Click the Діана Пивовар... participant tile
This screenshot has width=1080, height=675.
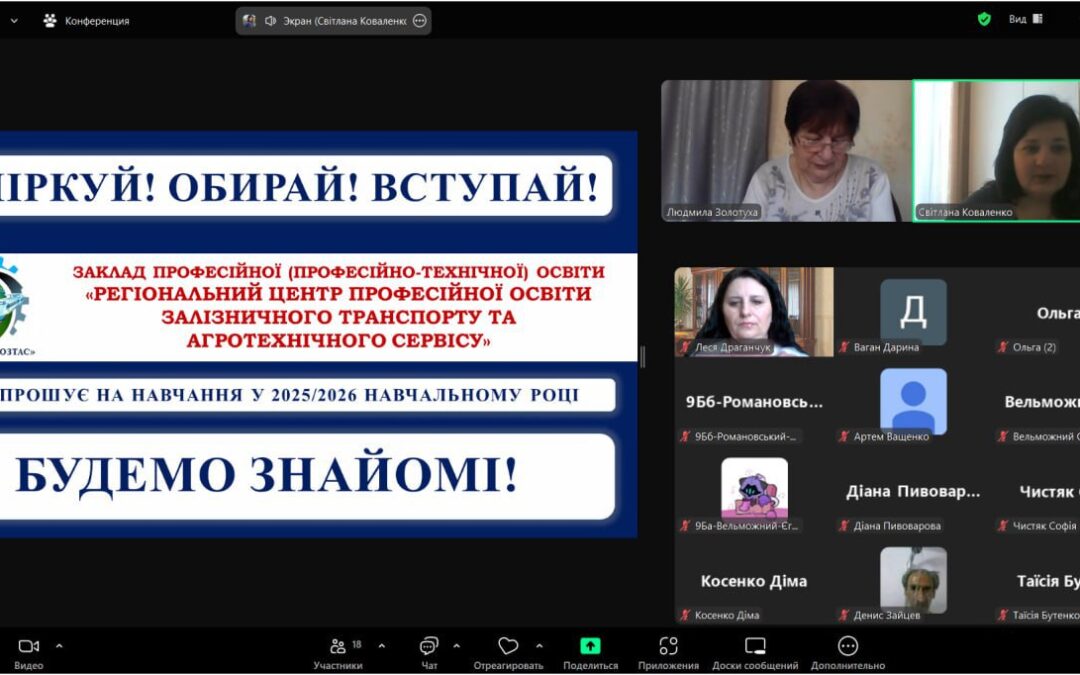coord(913,491)
